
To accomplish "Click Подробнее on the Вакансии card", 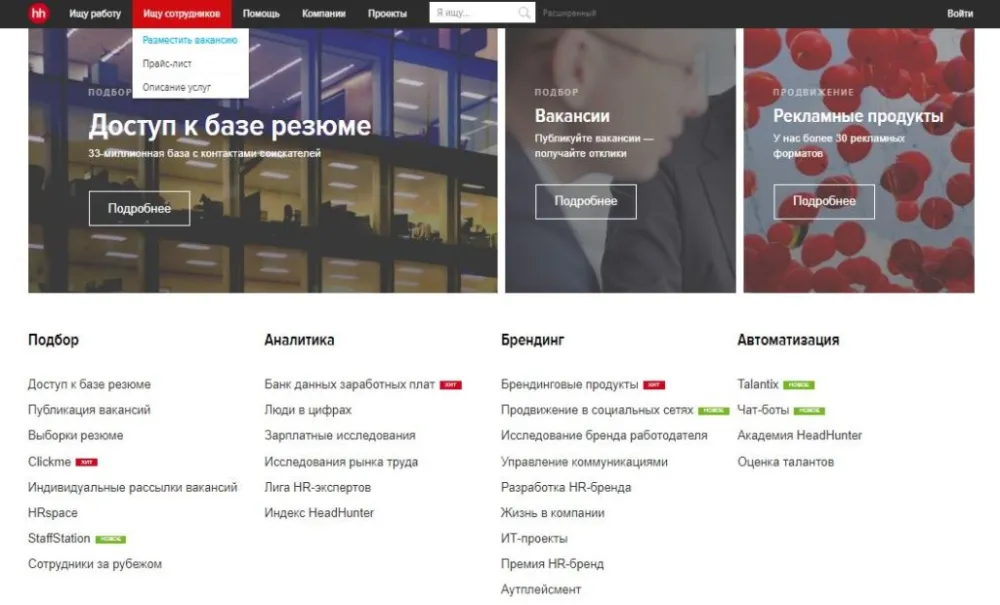I will (585, 201).
